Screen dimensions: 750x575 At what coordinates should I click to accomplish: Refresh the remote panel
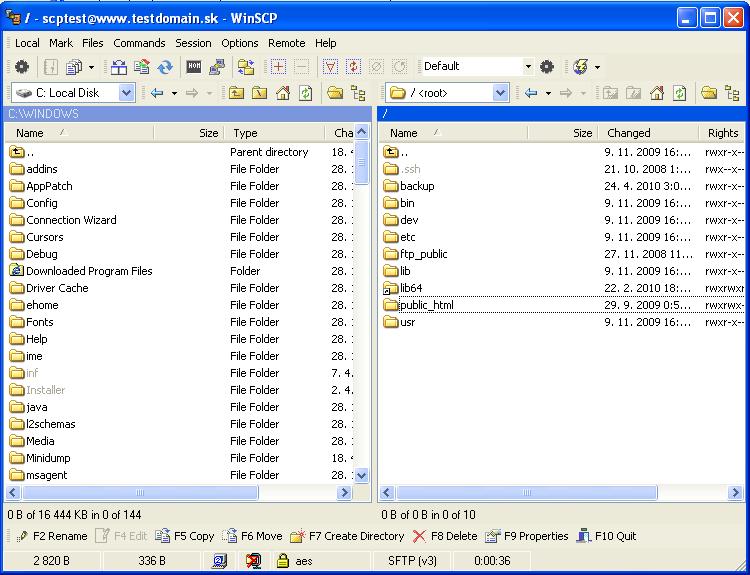click(x=680, y=93)
